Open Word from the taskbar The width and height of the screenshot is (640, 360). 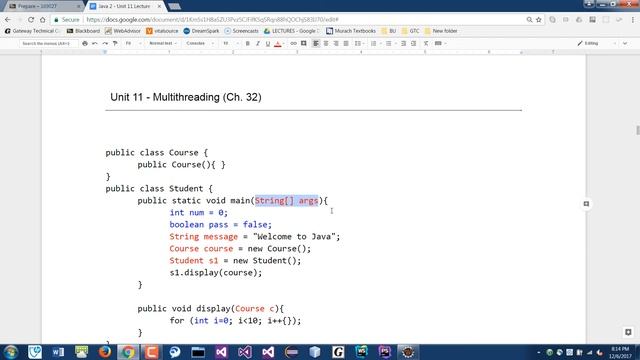[x=58, y=352]
